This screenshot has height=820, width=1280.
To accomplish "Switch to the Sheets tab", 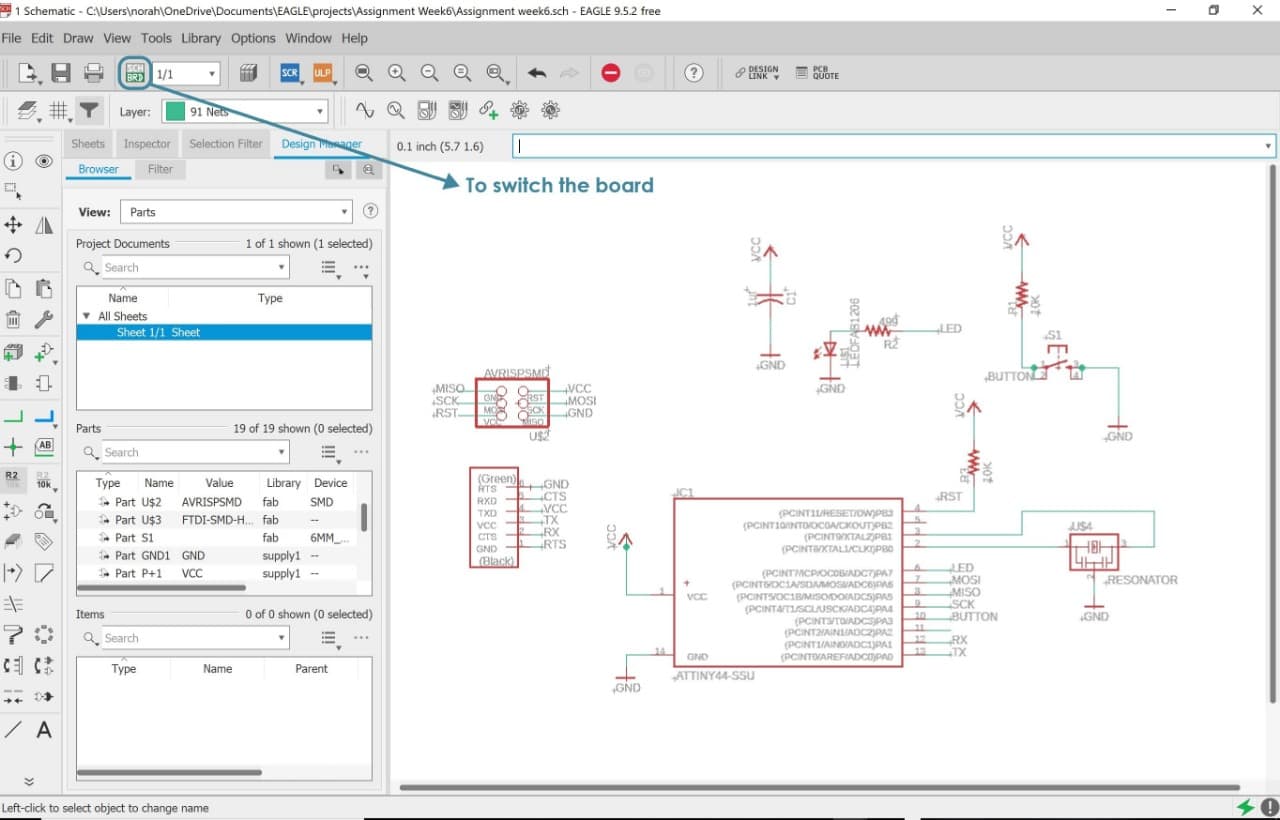I will click(x=88, y=144).
